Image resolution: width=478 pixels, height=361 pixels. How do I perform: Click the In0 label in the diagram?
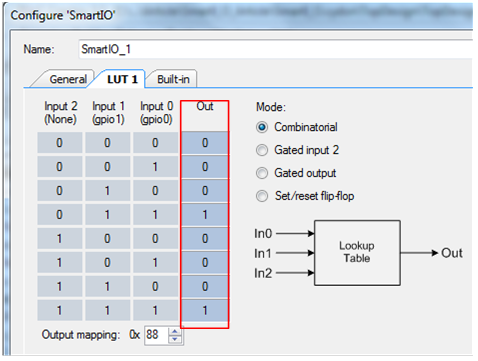263,233
